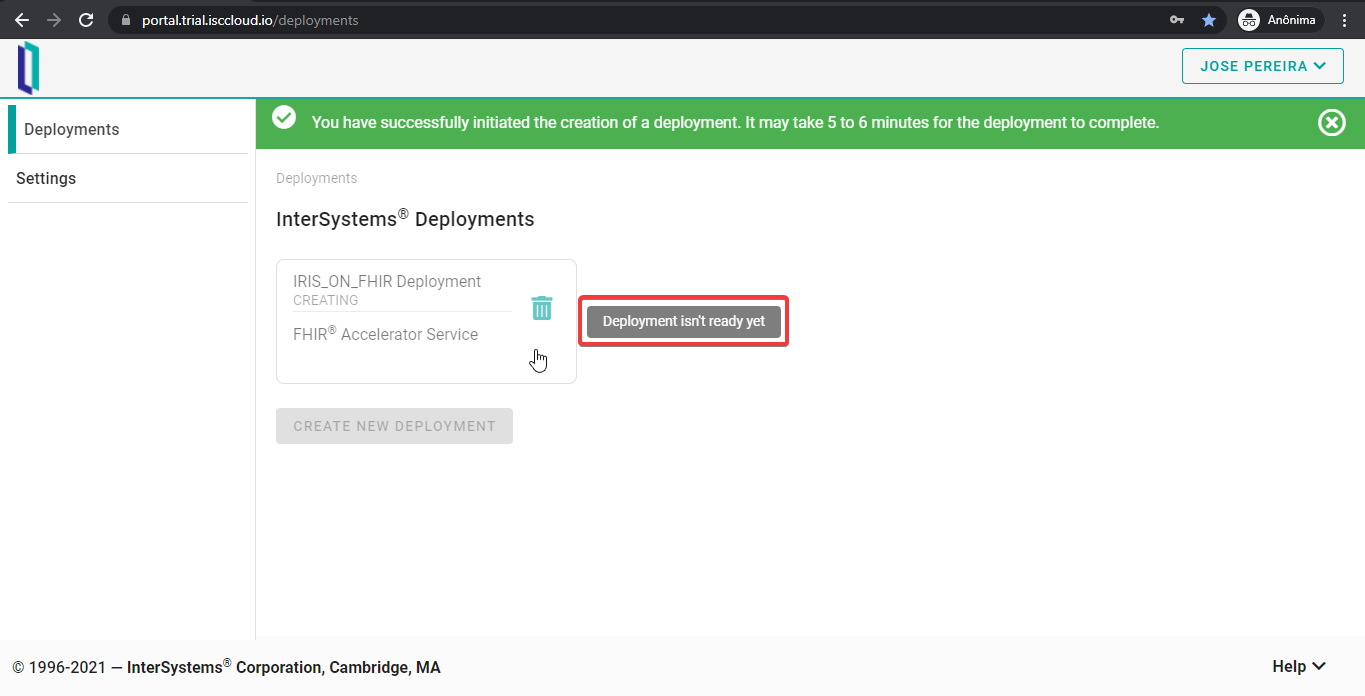Go back using the browser back arrow
The width and height of the screenshot is (1365, 696).
point(21,20)
